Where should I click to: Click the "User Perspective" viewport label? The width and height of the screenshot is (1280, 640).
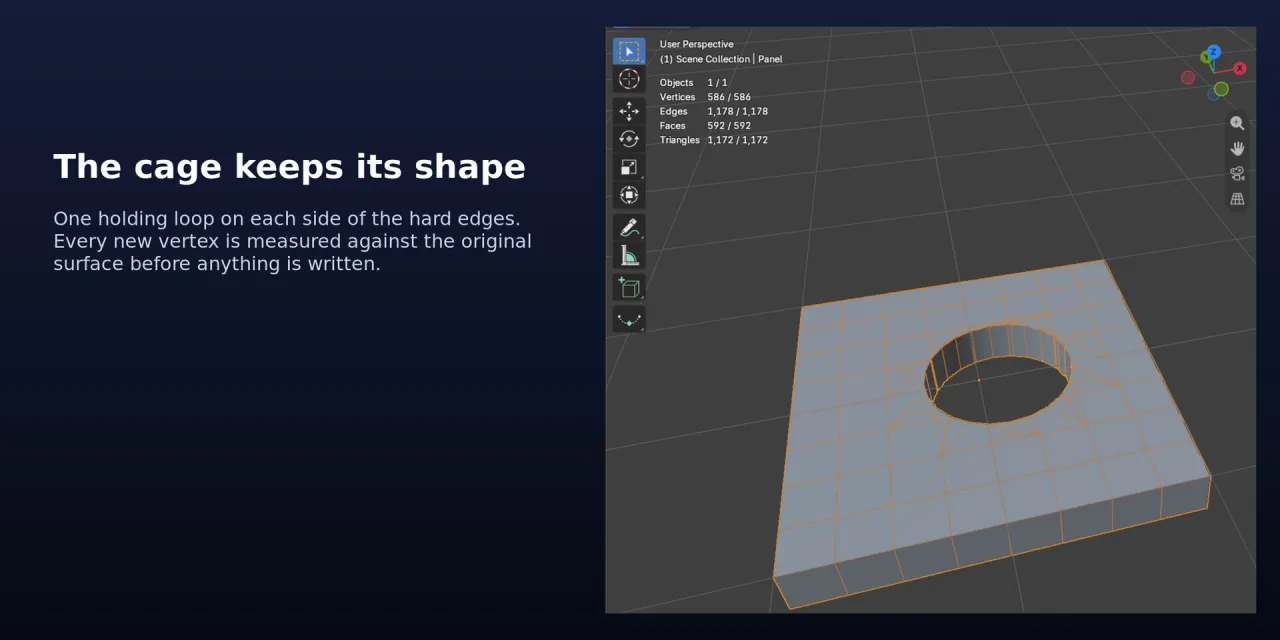point(696,44)
